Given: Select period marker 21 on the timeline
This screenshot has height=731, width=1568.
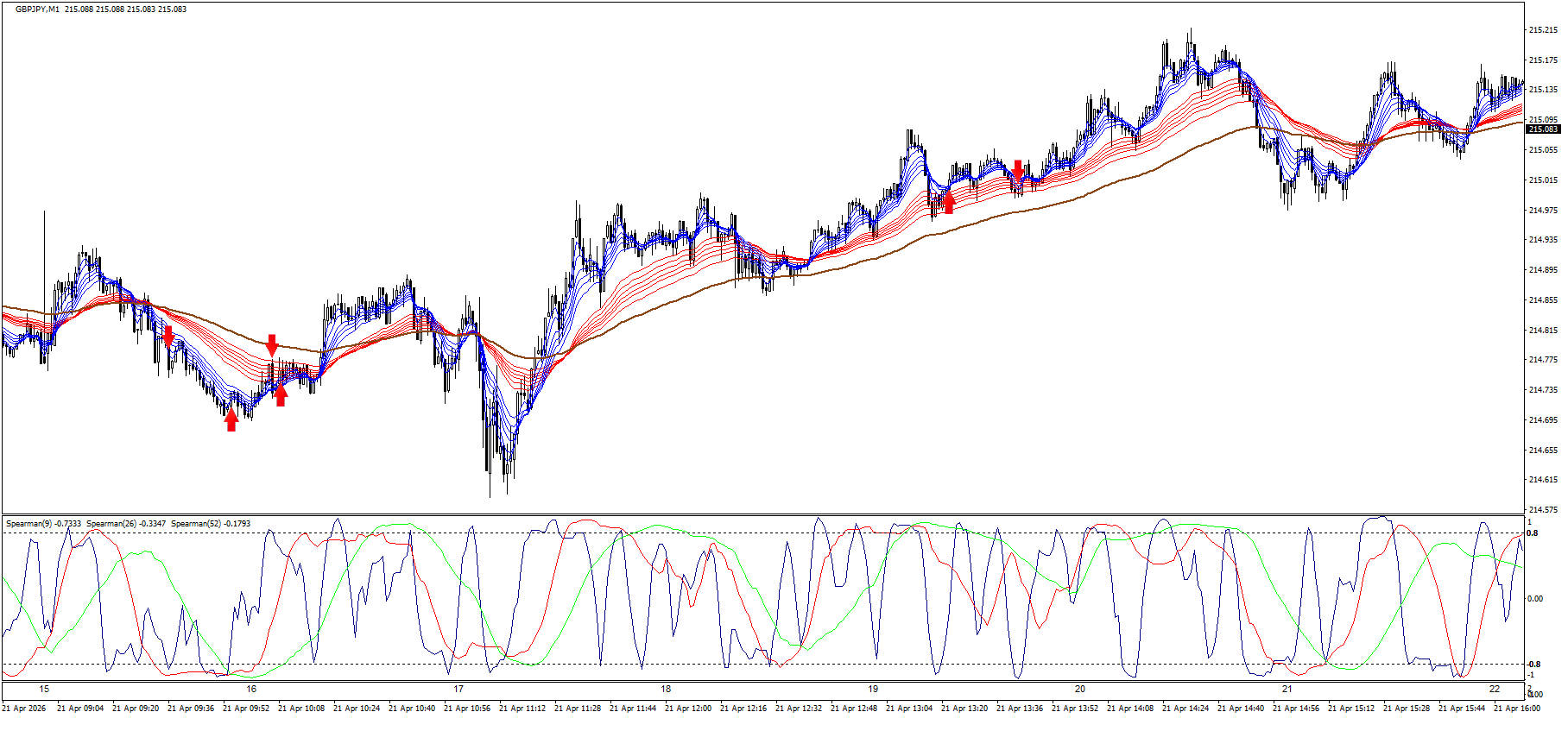Looking at the screenshot, I should (1287, 689).
